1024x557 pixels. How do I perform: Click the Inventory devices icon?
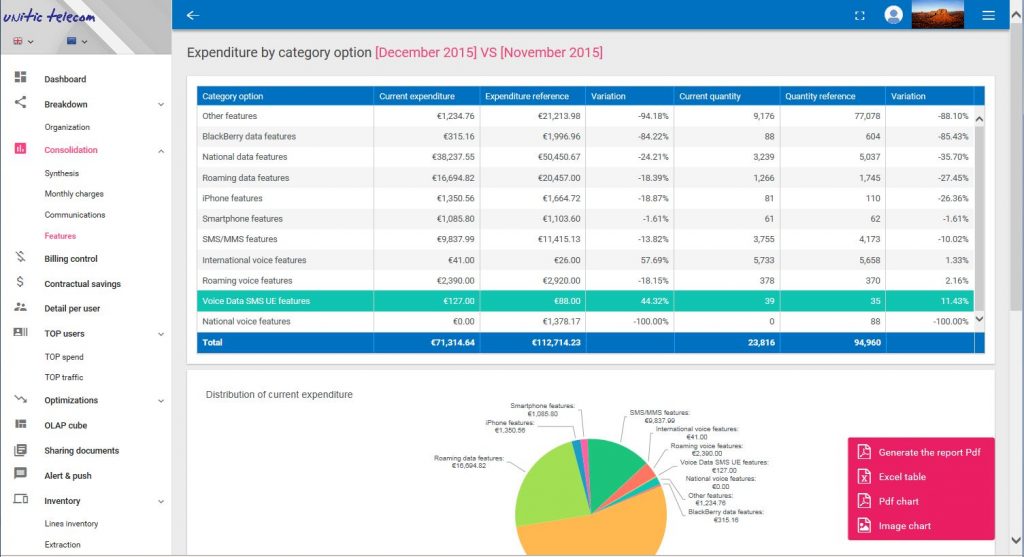coord(21,499)
